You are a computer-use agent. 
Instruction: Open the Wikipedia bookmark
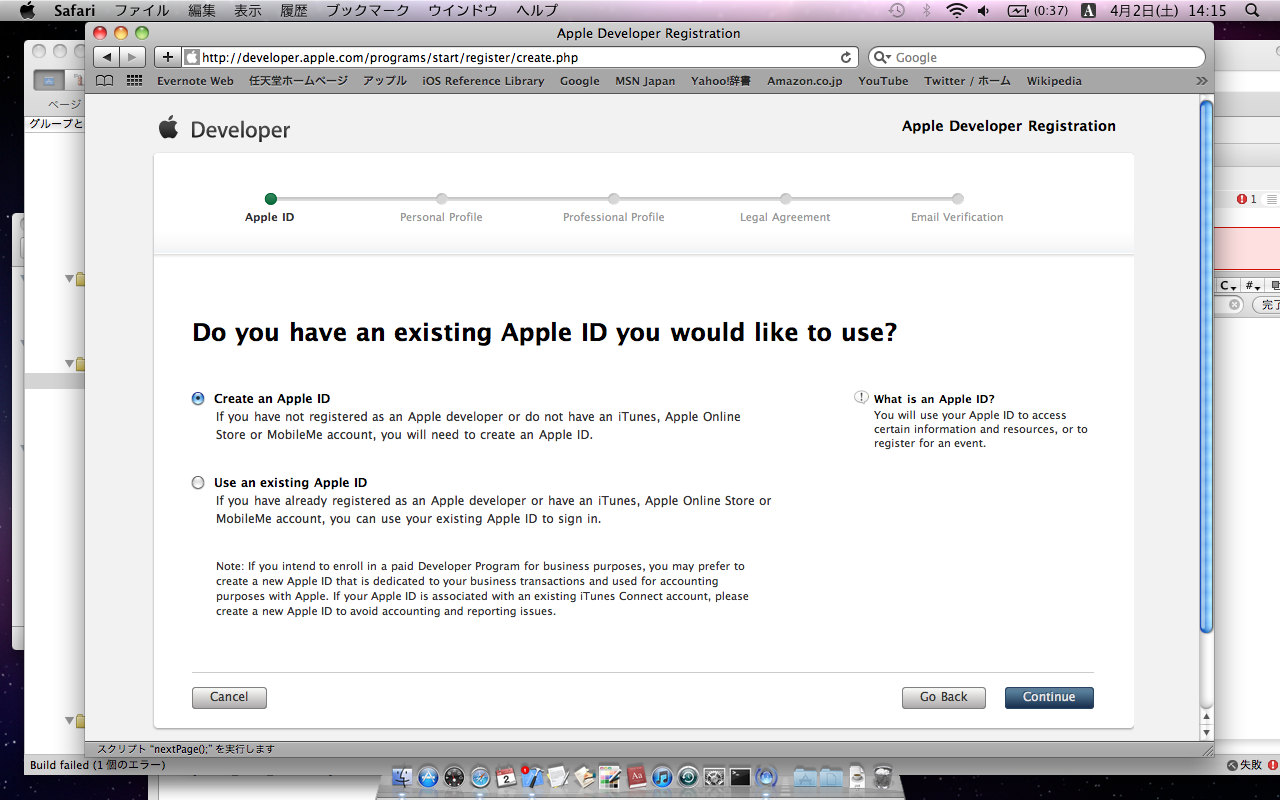click(1054, 81)
